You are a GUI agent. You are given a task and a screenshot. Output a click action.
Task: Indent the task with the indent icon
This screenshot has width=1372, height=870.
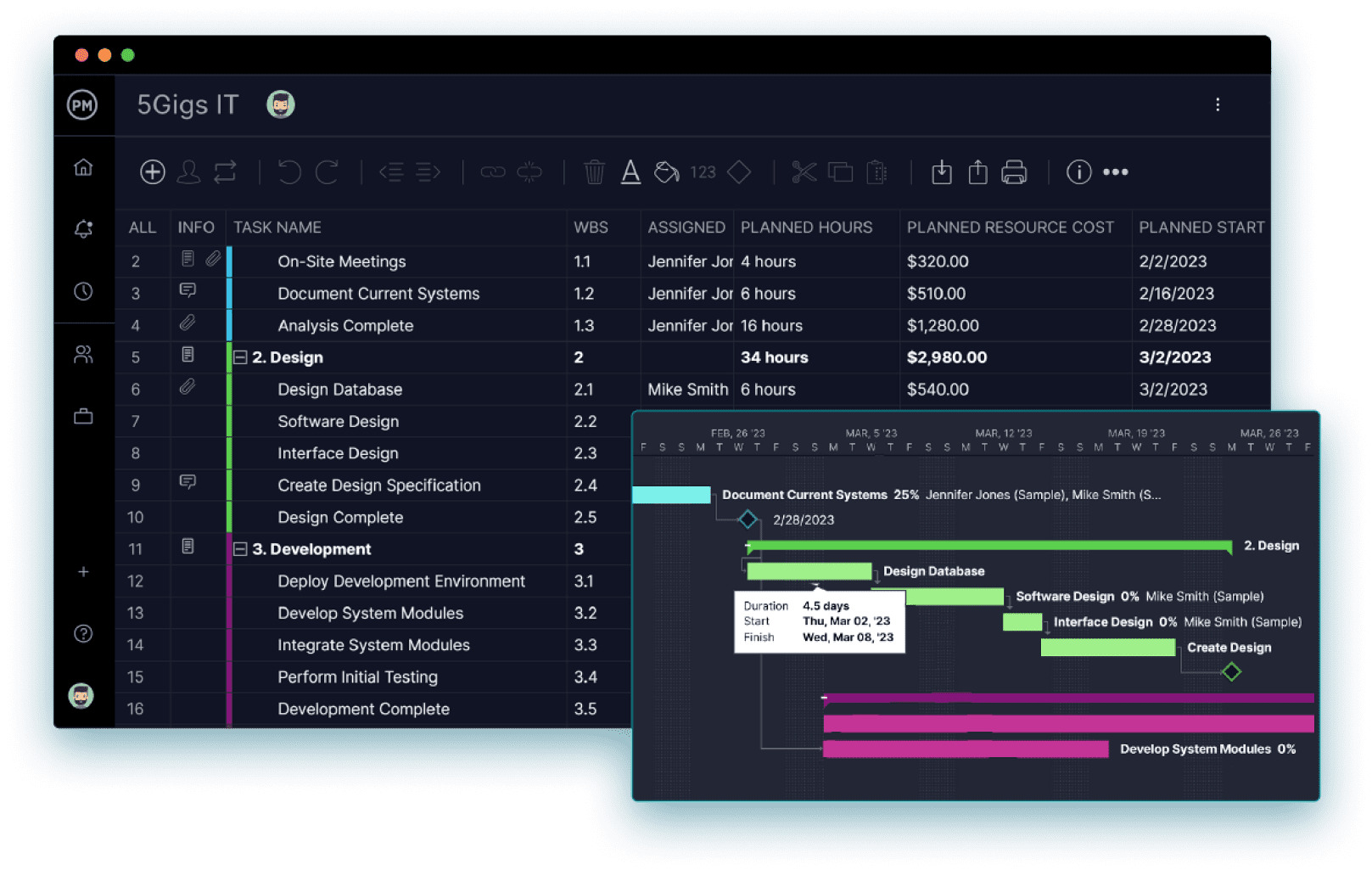pyautogui.click(x=428, y=172)
